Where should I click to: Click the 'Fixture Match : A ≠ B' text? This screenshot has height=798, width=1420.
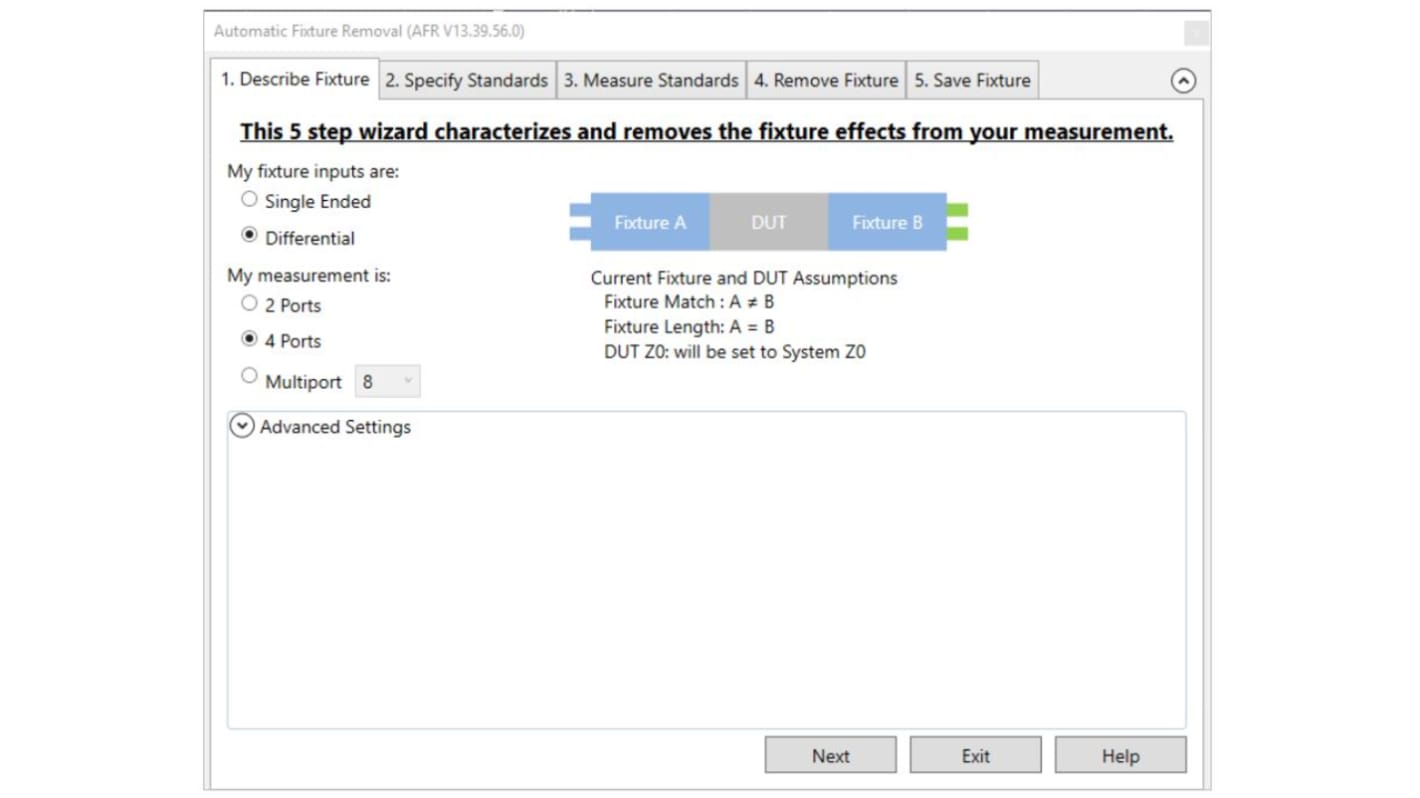pos(689,302)
